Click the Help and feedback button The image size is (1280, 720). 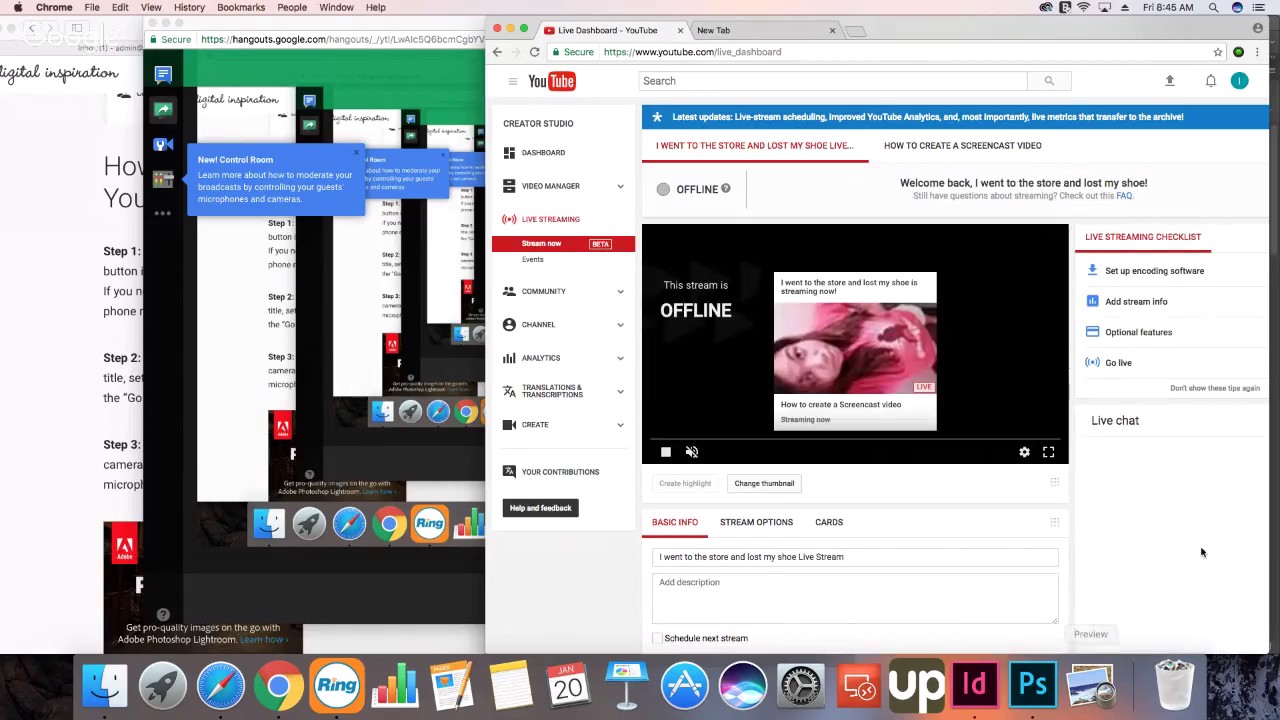coord(540,508)
